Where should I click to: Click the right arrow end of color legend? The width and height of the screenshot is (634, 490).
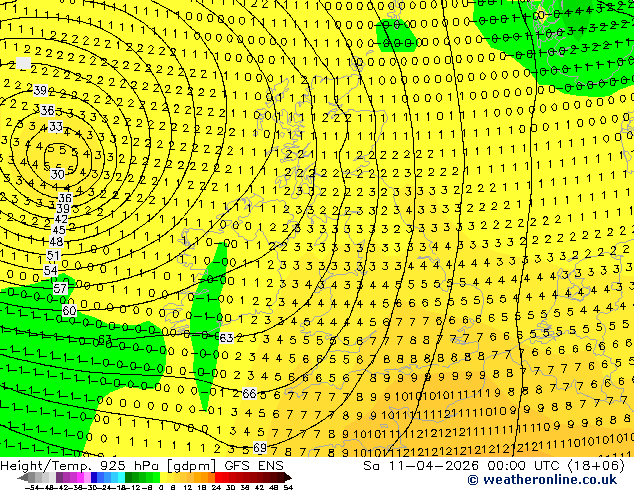click(288, 478)
